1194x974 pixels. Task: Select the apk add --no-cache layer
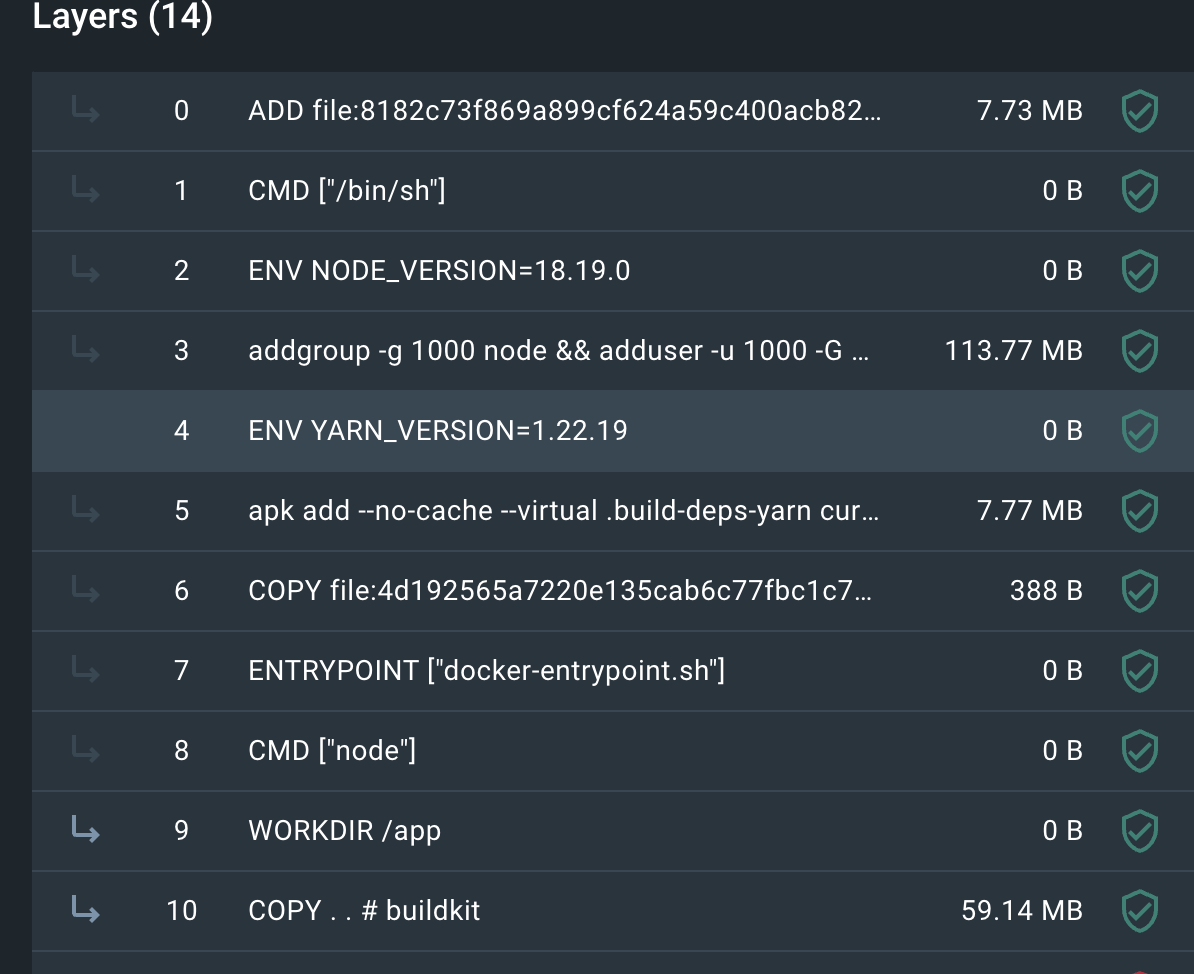pyautogui.click(x=613, y=511)
